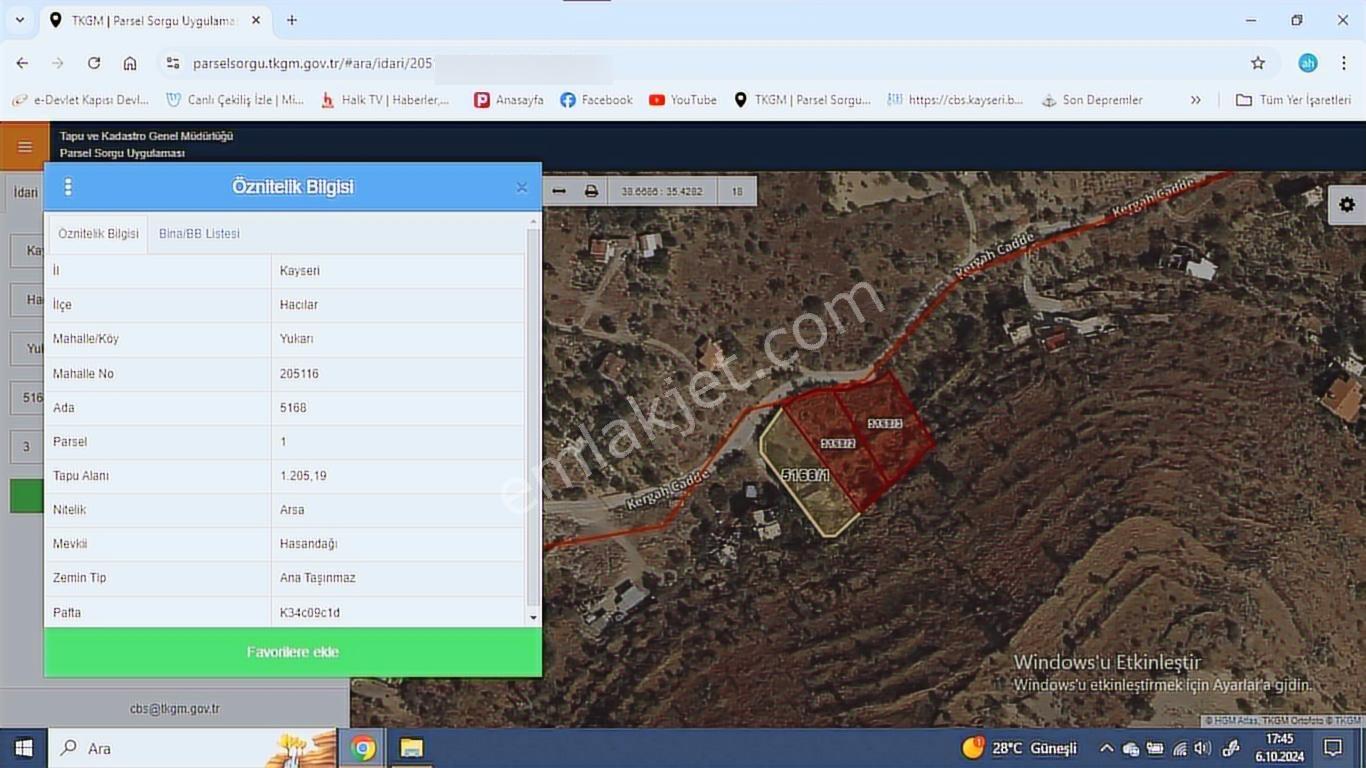Open the browser home page icon
Screen dimensions: 1366x768
click(130, 63)
